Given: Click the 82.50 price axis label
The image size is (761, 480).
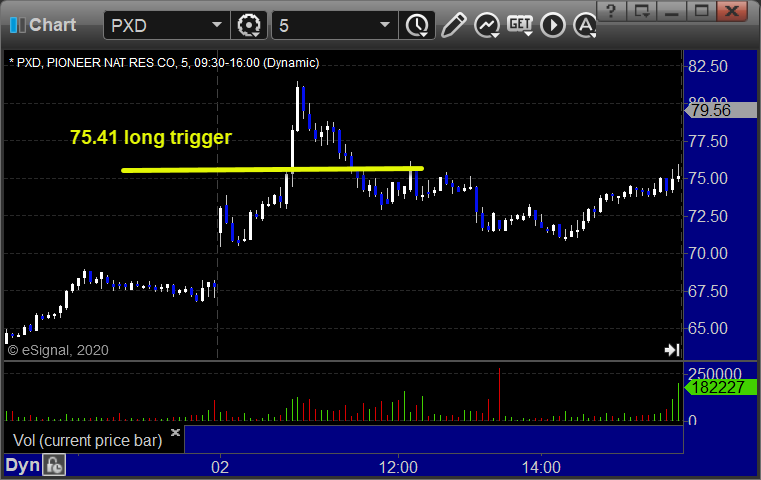Looking at the screenshot, I should tap(708, 66).
